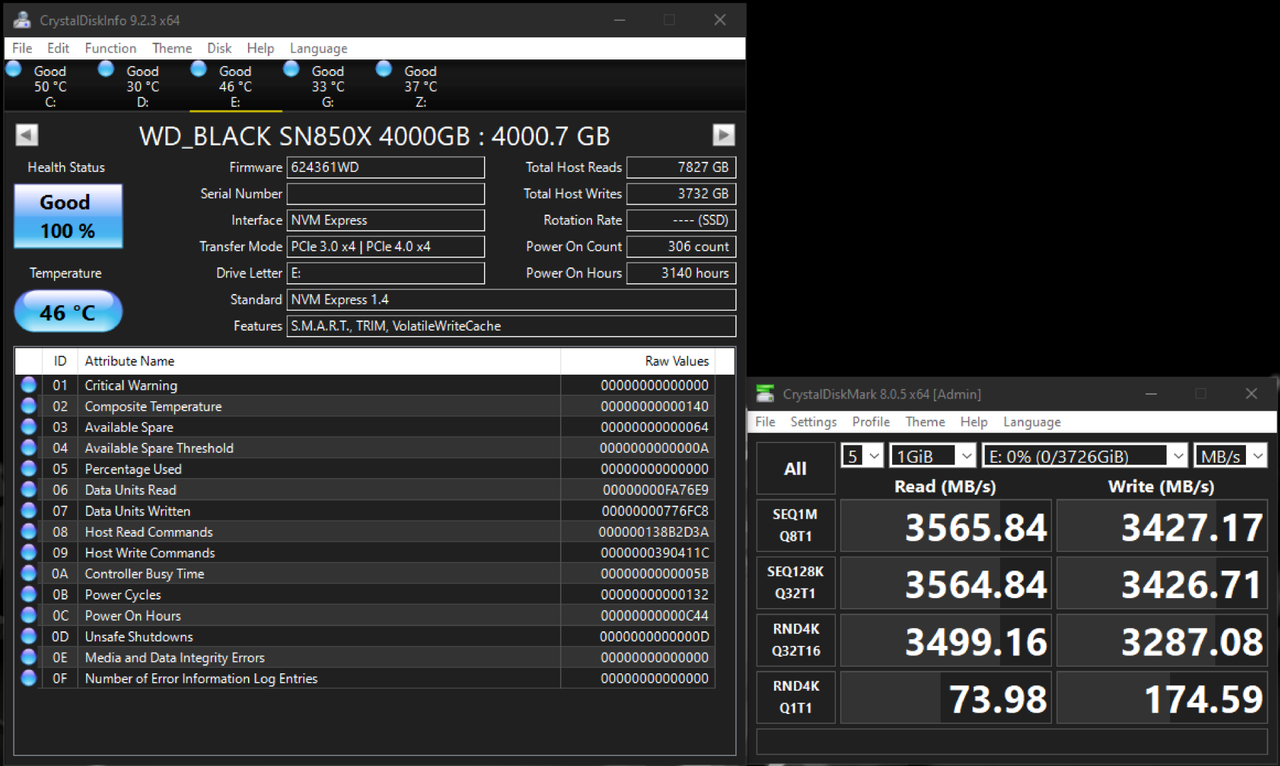Image resolution: width=1280 pixels, height=766 pixels.
Task: Click the SEQ1M Q8T1 read result 3565.84
Action: [x=946, y=526]
